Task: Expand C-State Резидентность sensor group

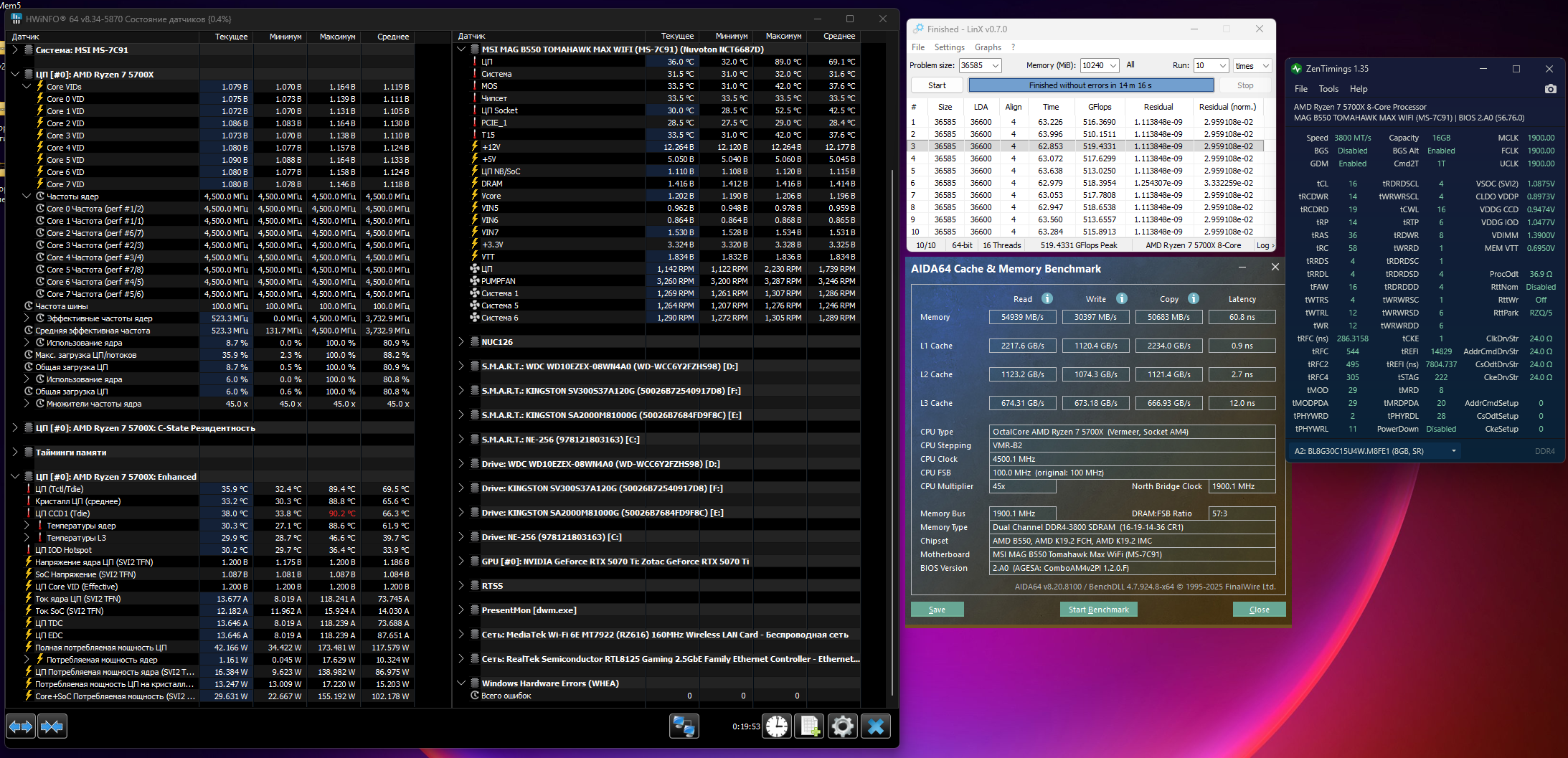Action: [15, 428]
